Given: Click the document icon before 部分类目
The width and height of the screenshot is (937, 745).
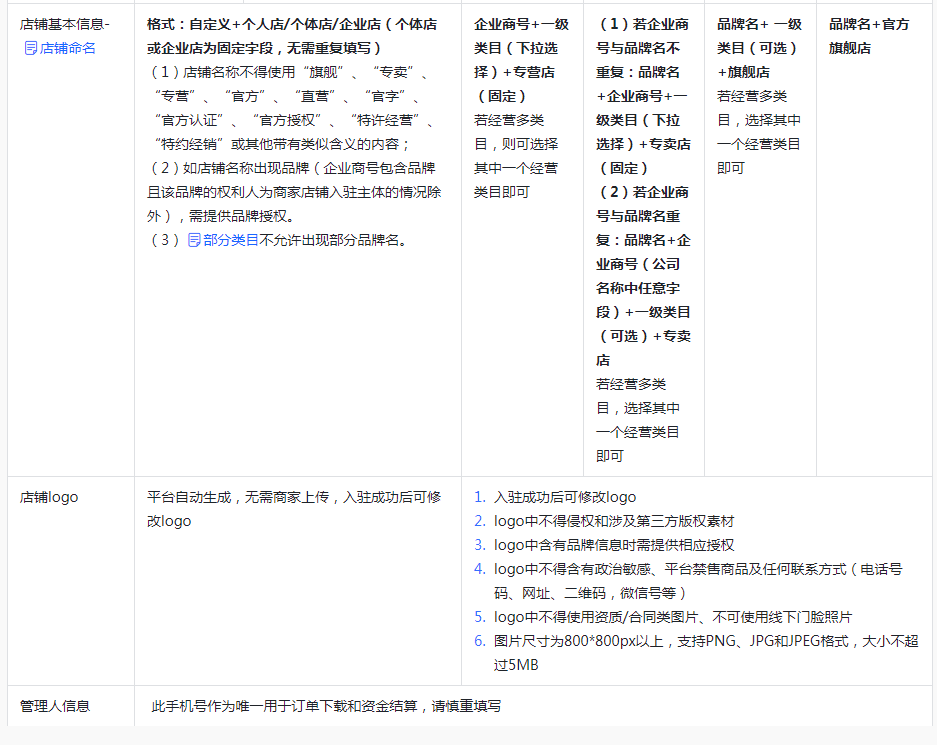Looking at the screenshot, I should [194, 240].
